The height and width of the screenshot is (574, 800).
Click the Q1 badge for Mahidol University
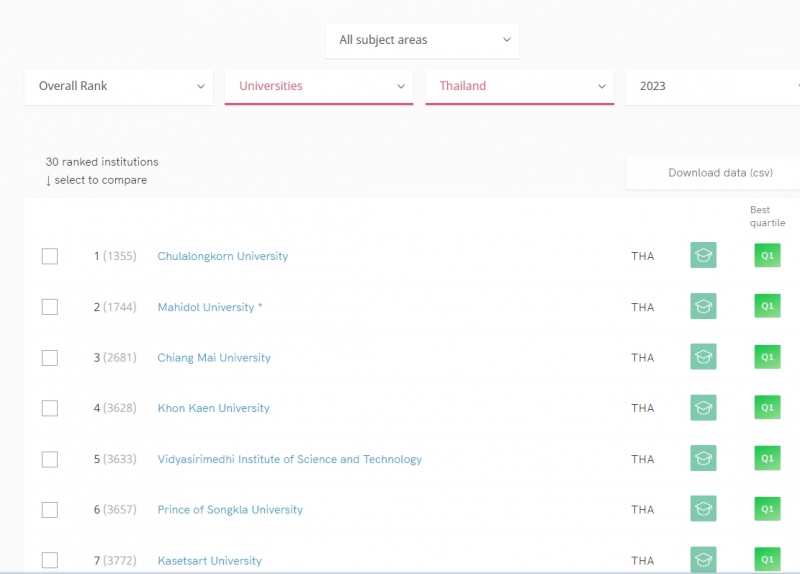coord(767,306)
